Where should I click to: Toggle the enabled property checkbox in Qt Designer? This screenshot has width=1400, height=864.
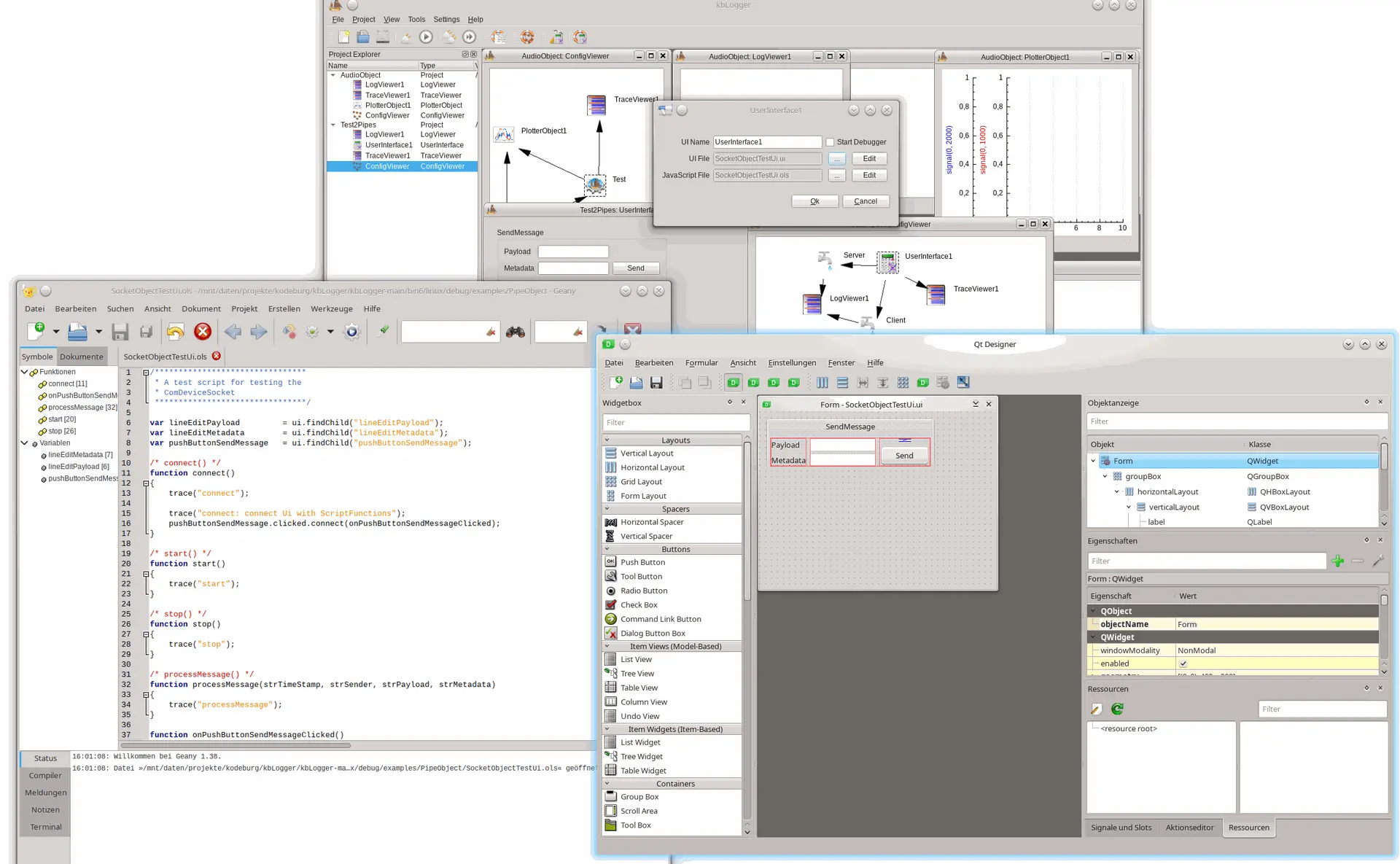click(x=1183, y=663)
